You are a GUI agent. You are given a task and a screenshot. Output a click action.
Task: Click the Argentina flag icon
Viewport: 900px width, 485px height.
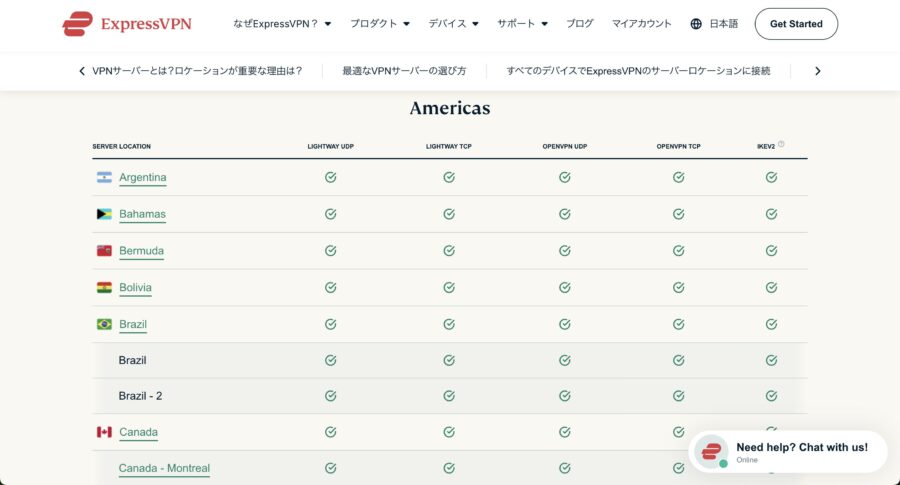(104, 177)
